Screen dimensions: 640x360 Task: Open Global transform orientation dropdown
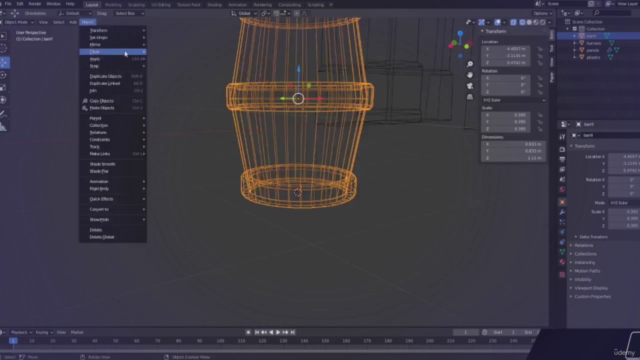tap(244, 13)
